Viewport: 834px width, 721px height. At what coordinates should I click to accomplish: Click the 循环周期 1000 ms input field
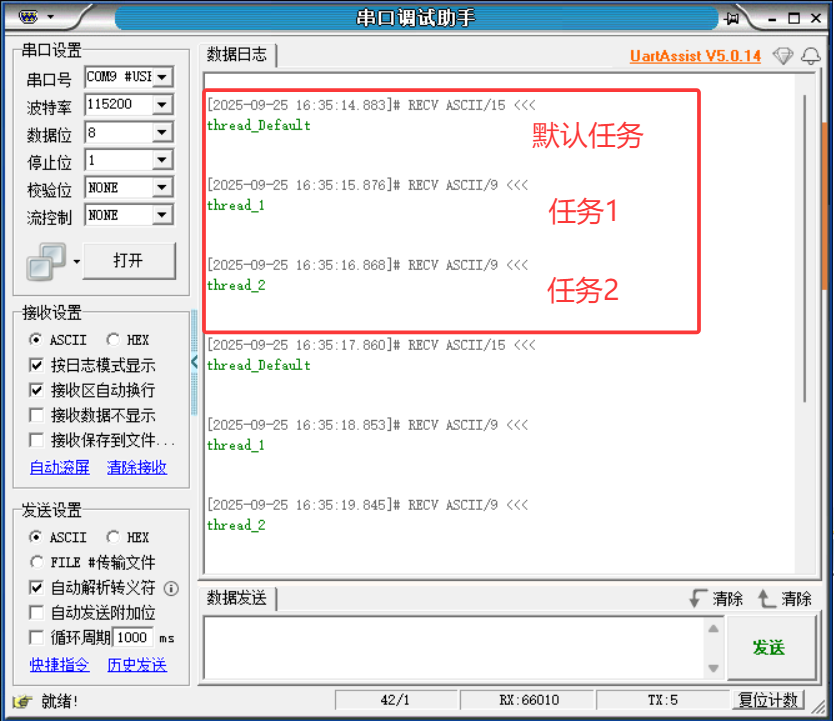(133, 638)
